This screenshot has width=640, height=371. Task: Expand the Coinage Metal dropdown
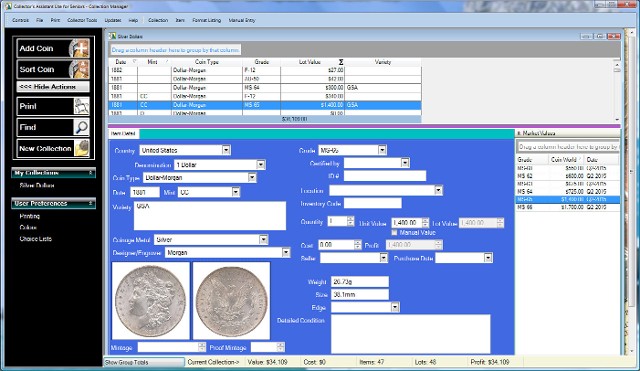264,240
